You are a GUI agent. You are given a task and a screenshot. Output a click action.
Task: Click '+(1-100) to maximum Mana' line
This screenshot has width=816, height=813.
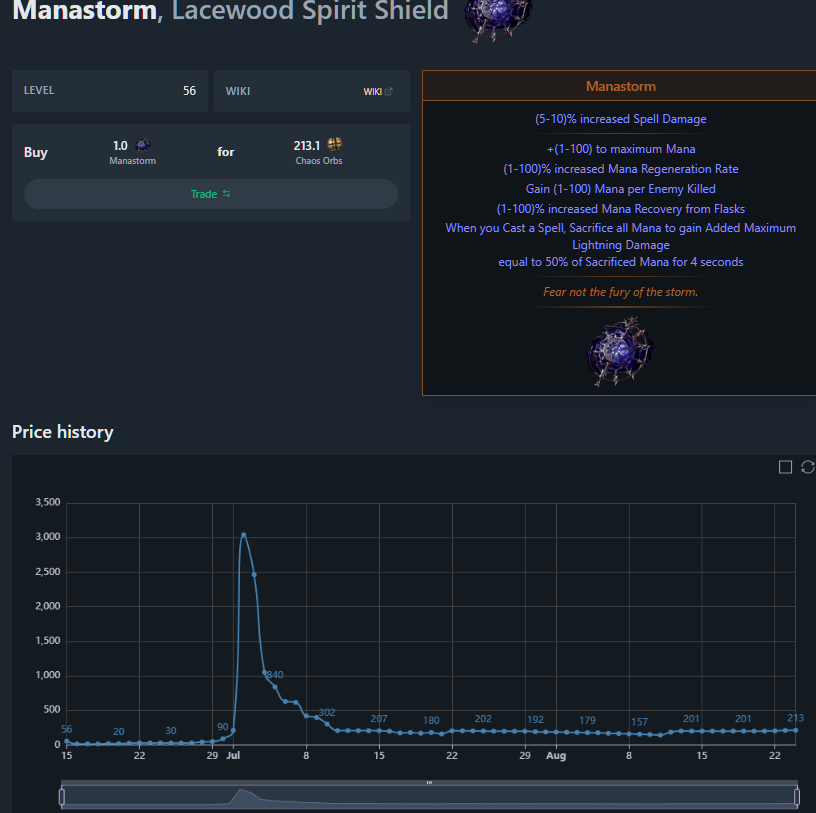pos(620,149)
